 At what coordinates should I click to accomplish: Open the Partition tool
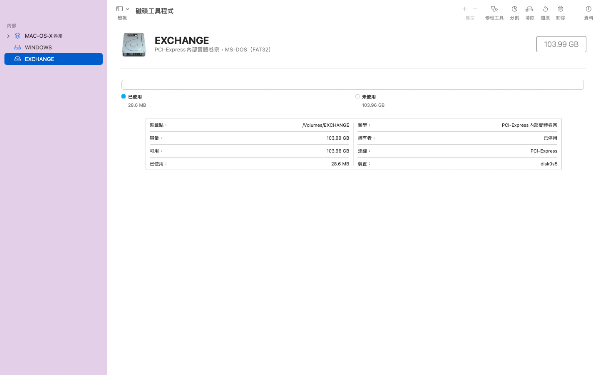click(514, 12)
